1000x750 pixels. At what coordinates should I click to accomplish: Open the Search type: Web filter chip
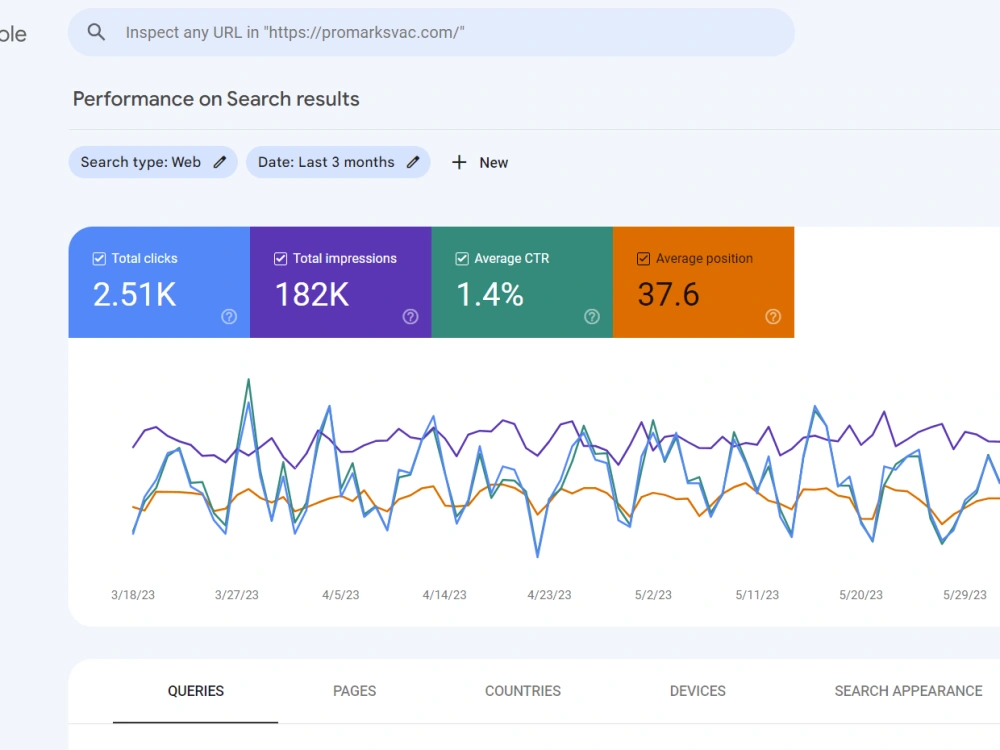[x=153, y=162]
